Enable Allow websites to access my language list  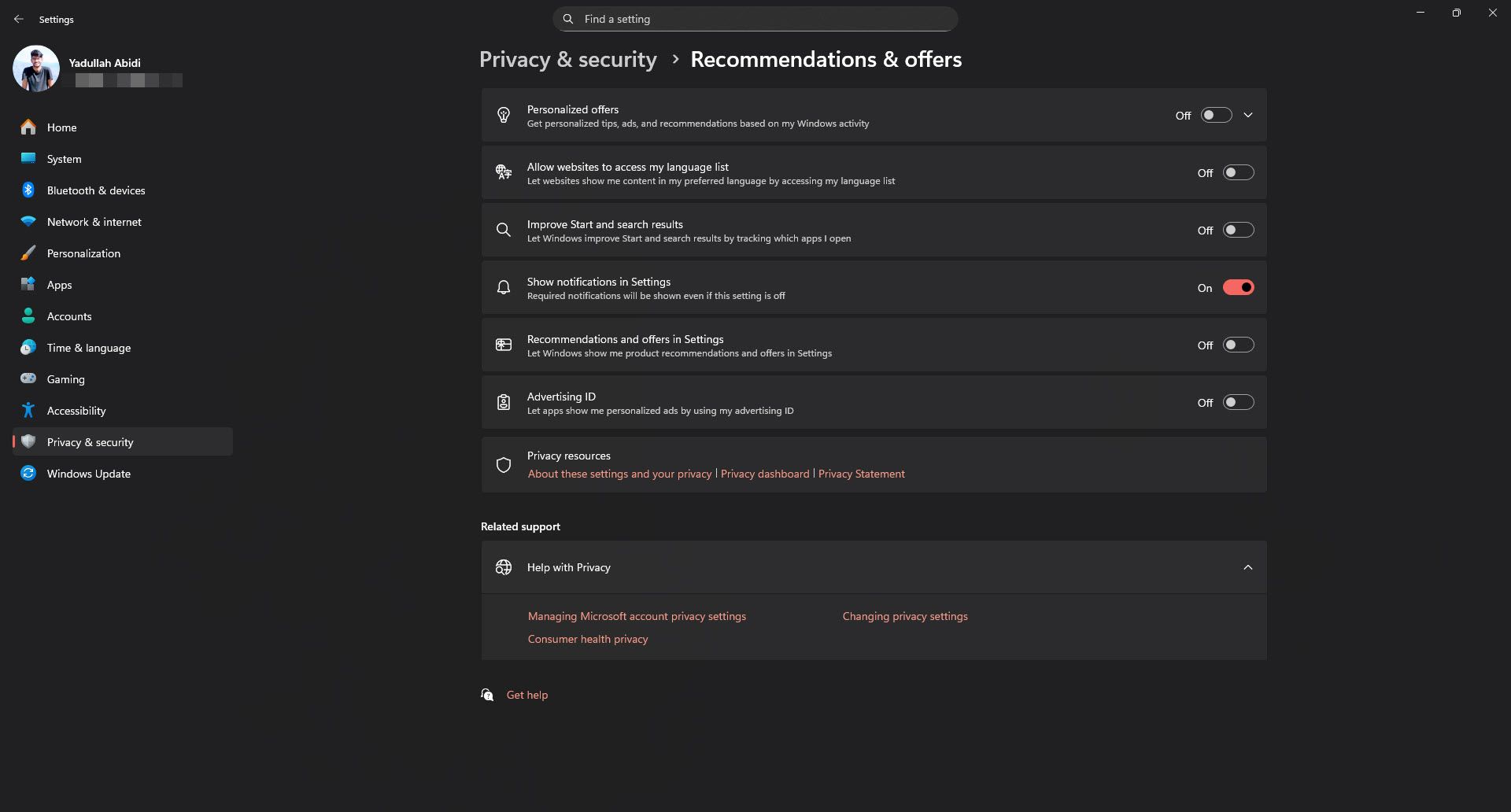[x=1237, y=172]
